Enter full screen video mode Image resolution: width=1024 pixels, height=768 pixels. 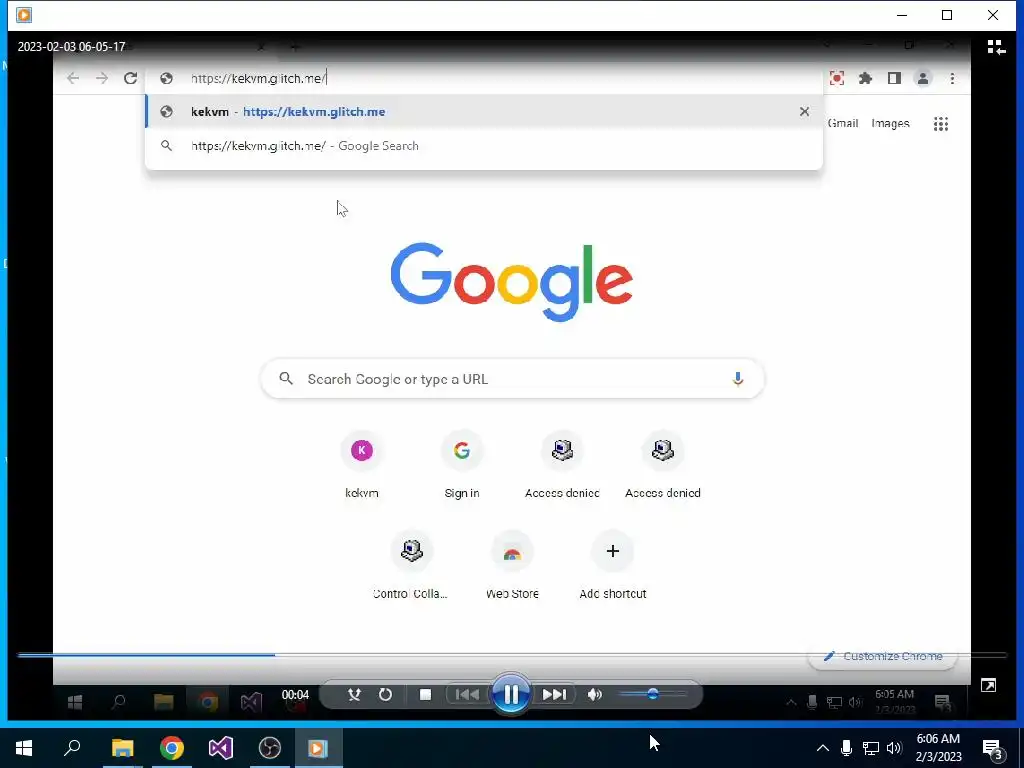coord(988,685)
